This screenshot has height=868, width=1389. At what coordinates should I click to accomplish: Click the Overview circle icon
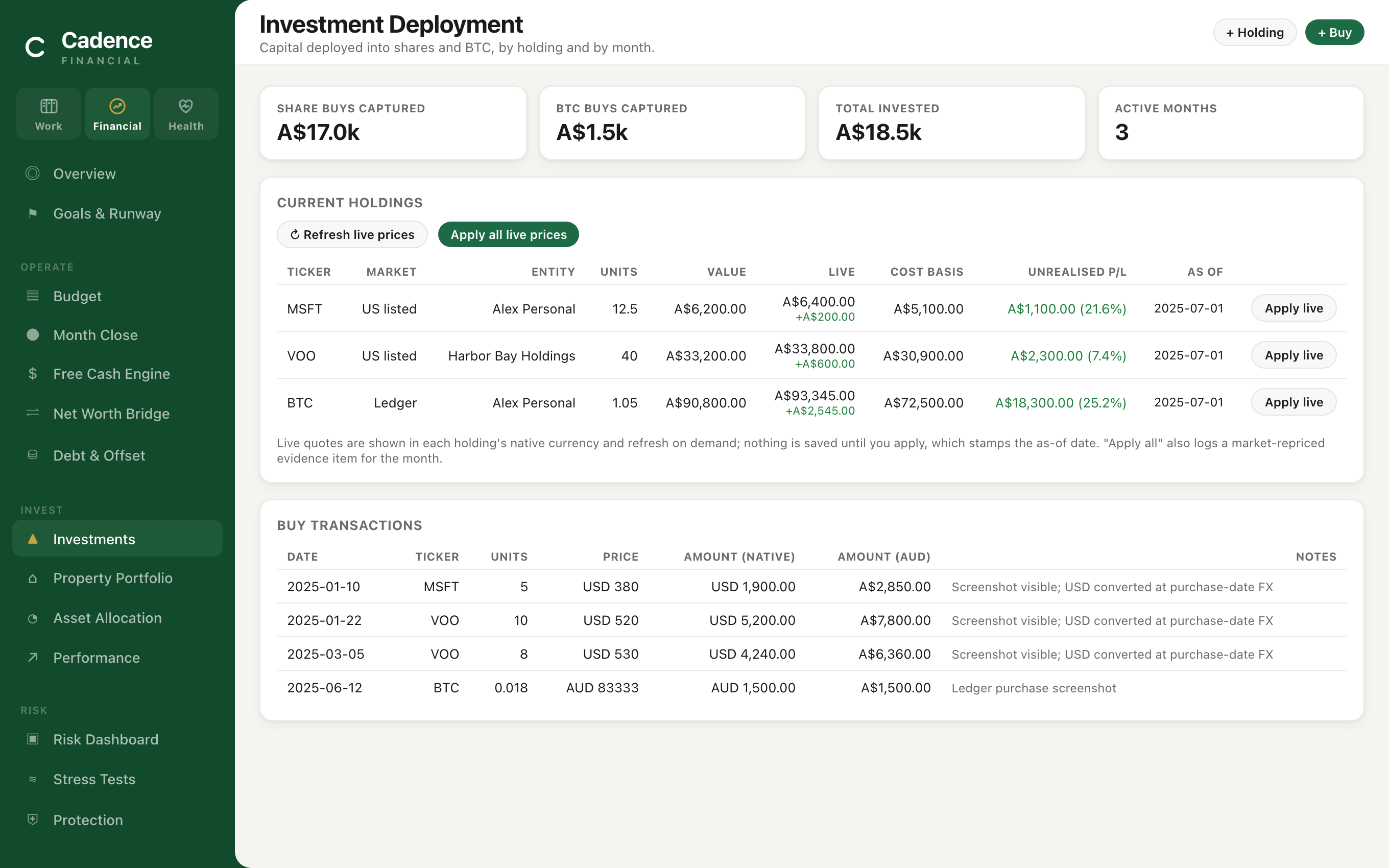click(33, 174)
